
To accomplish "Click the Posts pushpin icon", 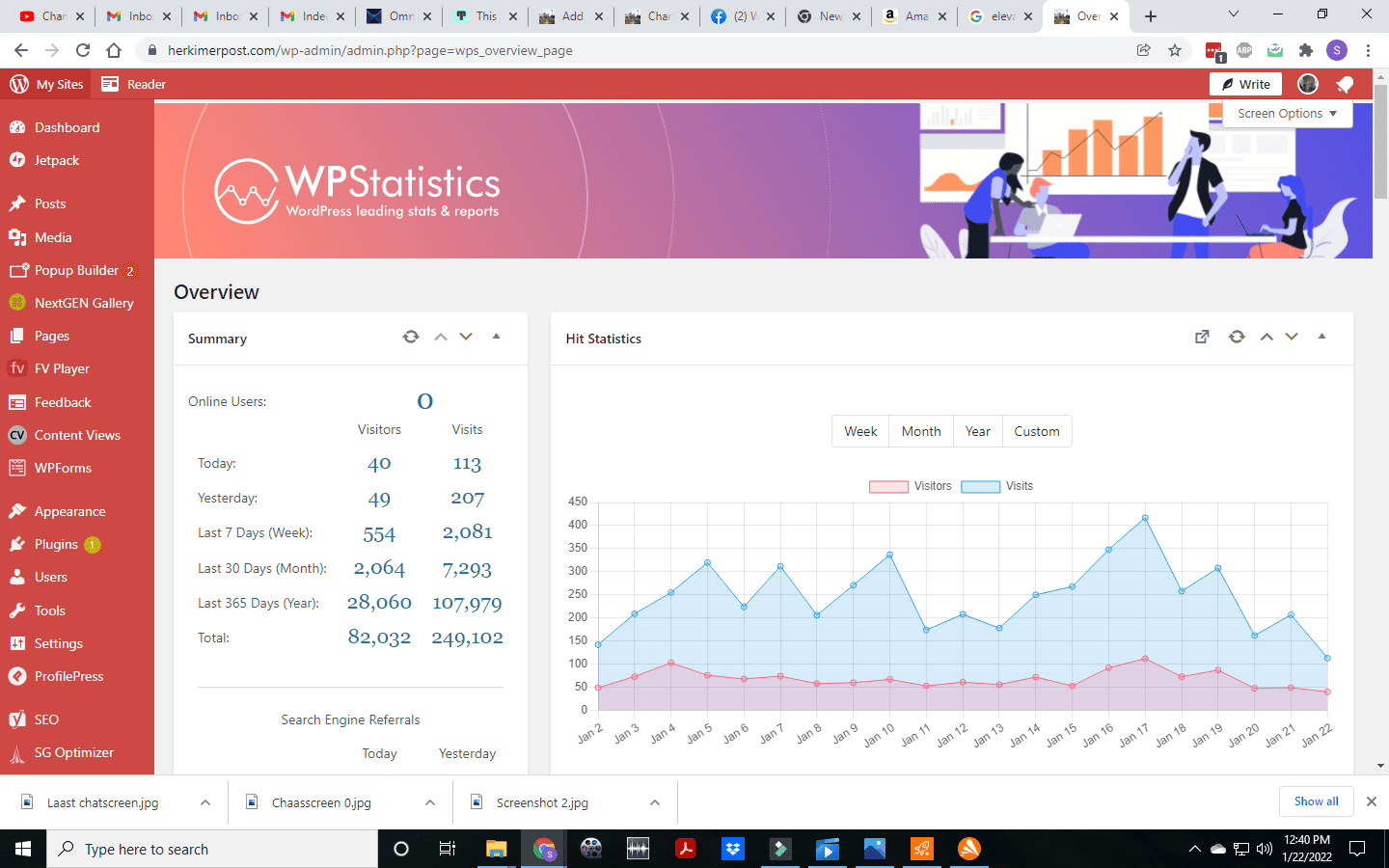I will click(x=17, y=203).
